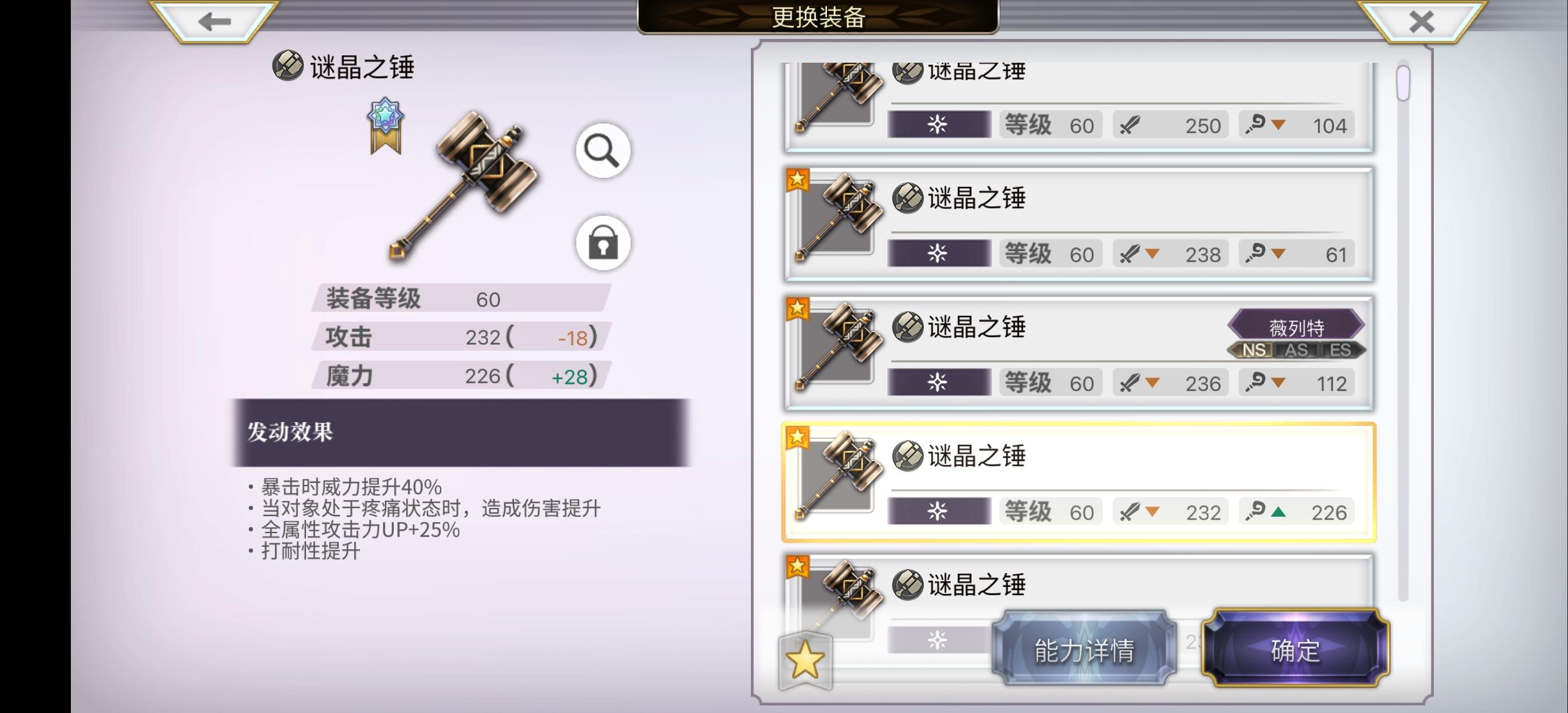Select the hammer equipped by 薇列特
The image size is (1568, 713).
coord(1078,354)
